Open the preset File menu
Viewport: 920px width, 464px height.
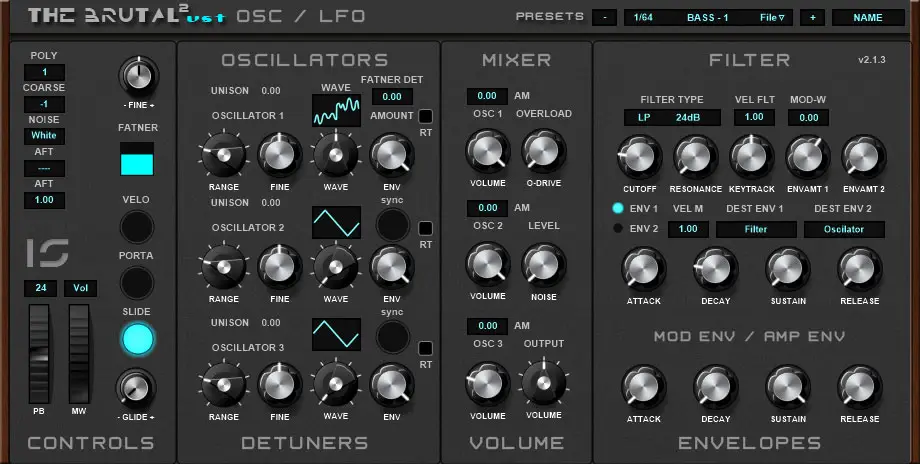coord(772,18)
